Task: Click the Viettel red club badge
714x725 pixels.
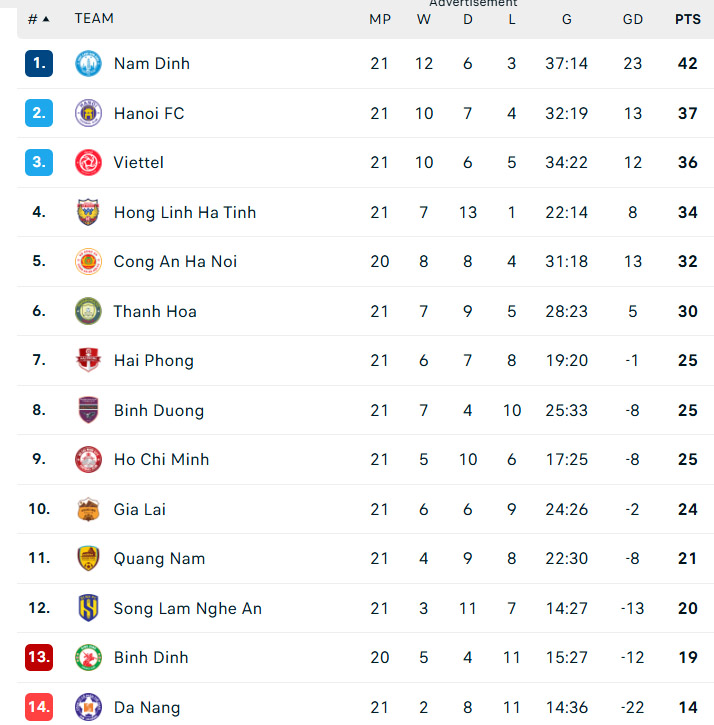Action: 88,163
